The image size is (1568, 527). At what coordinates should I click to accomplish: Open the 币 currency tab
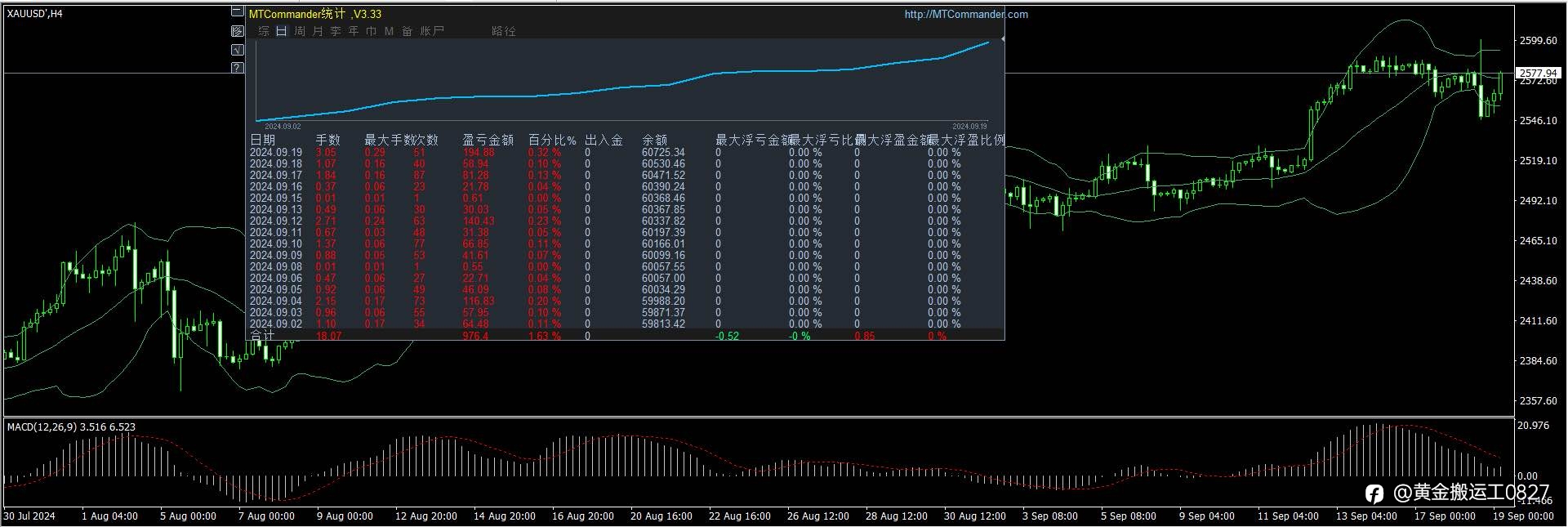click(x=372, y=31)
